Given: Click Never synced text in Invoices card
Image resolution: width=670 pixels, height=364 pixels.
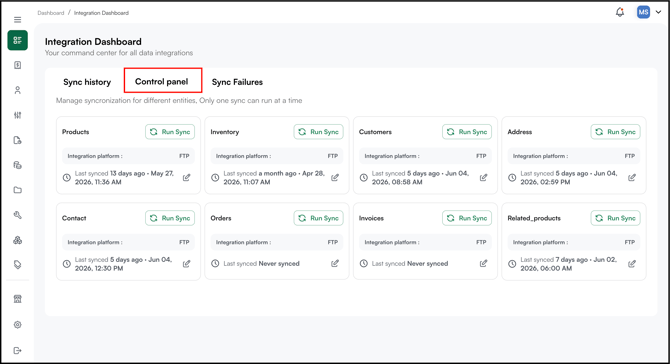Looking at the screenshot, I should coord(428,264).
